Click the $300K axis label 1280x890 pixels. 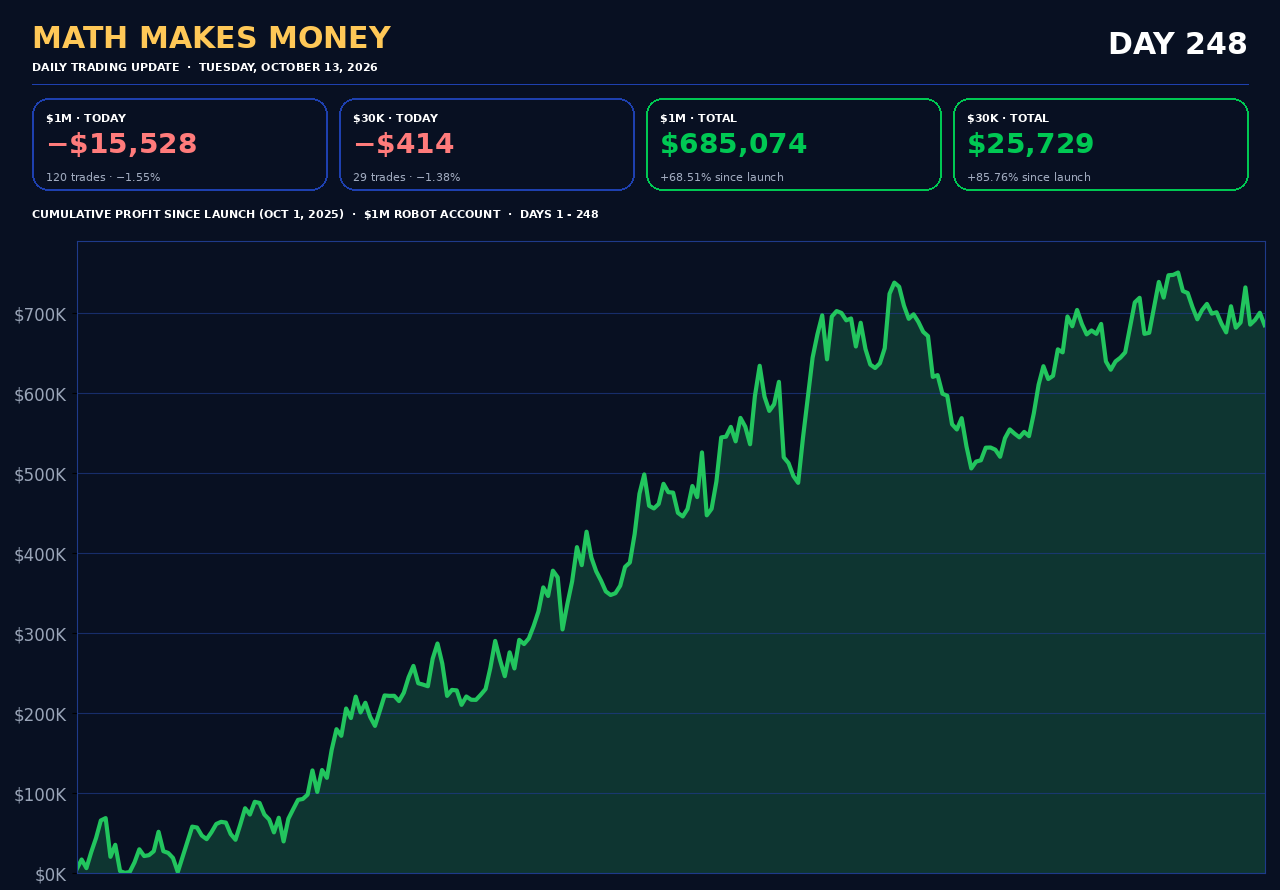point(40,635)
